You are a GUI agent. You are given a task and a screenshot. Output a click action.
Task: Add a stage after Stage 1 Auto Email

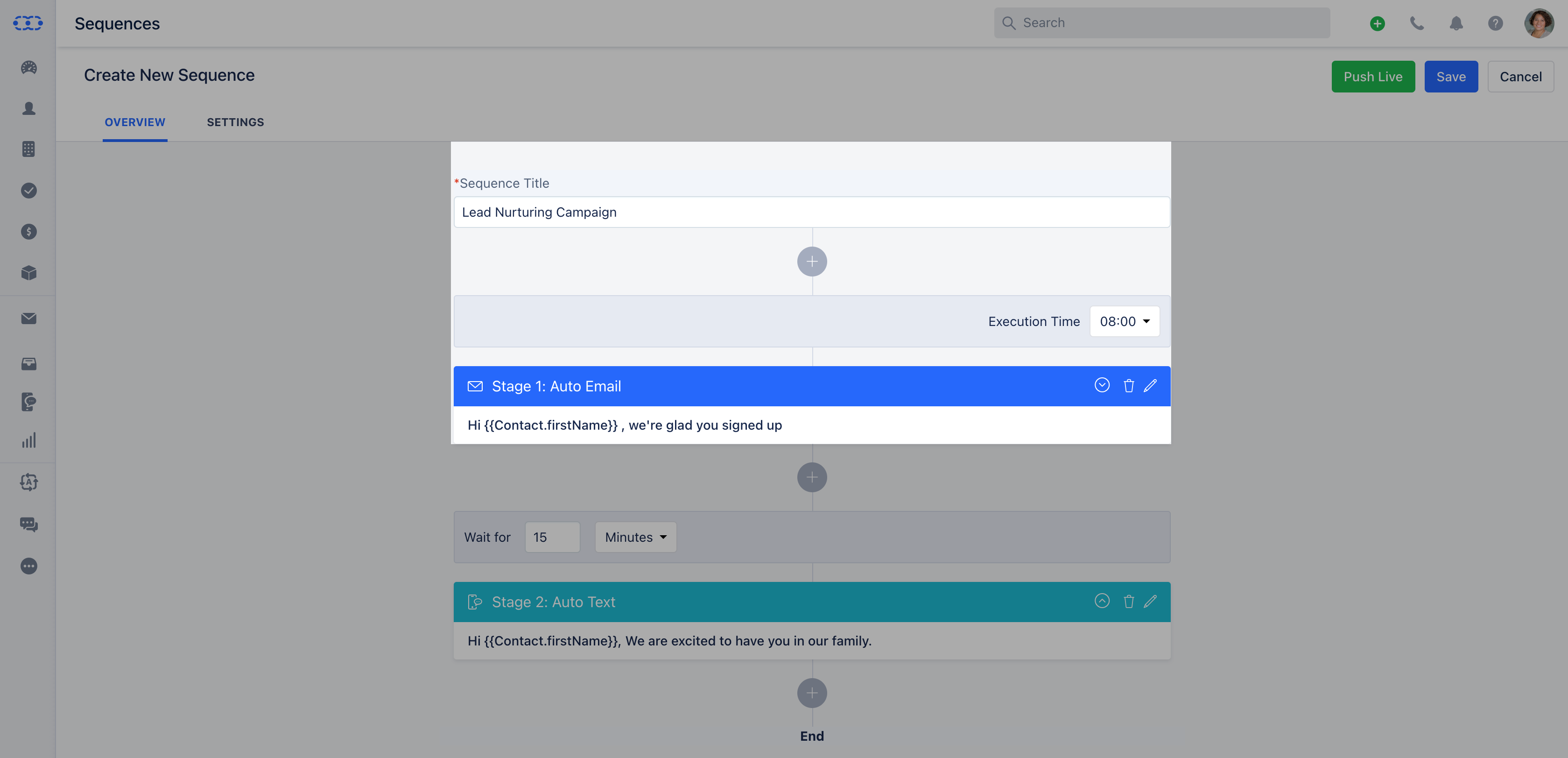pos(812,477)
